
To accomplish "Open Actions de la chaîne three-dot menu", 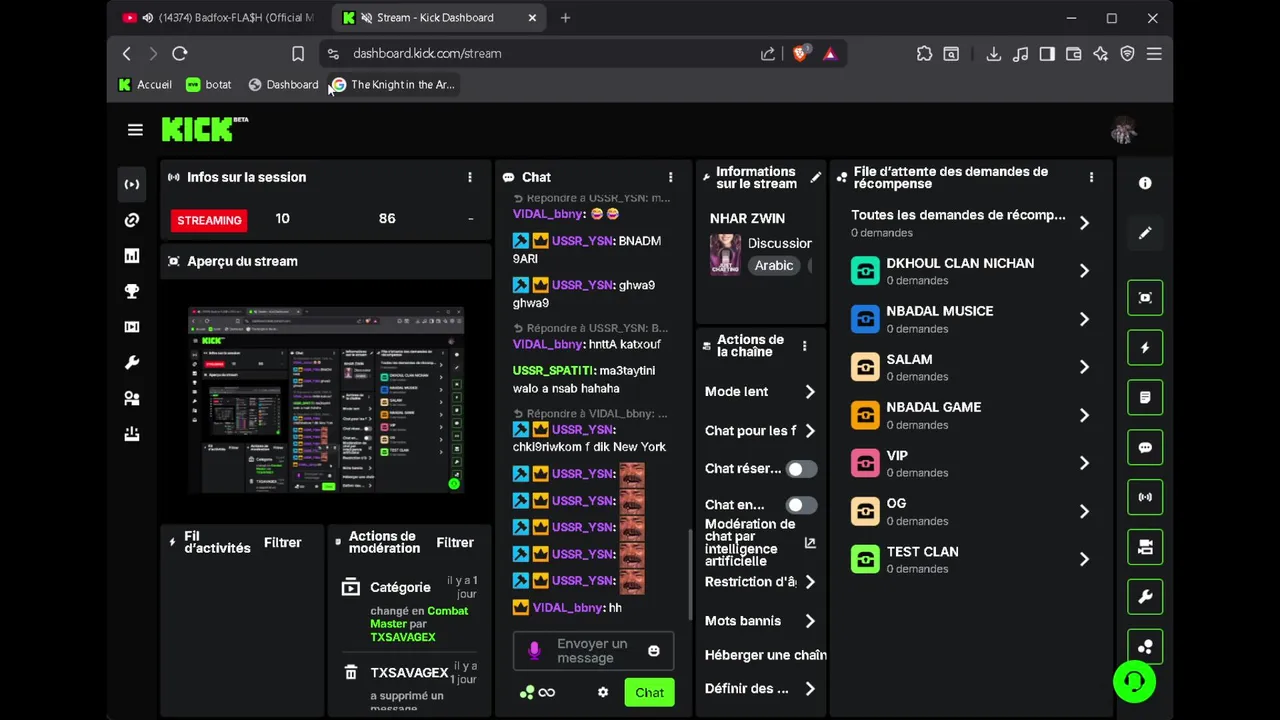I will 805,346.
